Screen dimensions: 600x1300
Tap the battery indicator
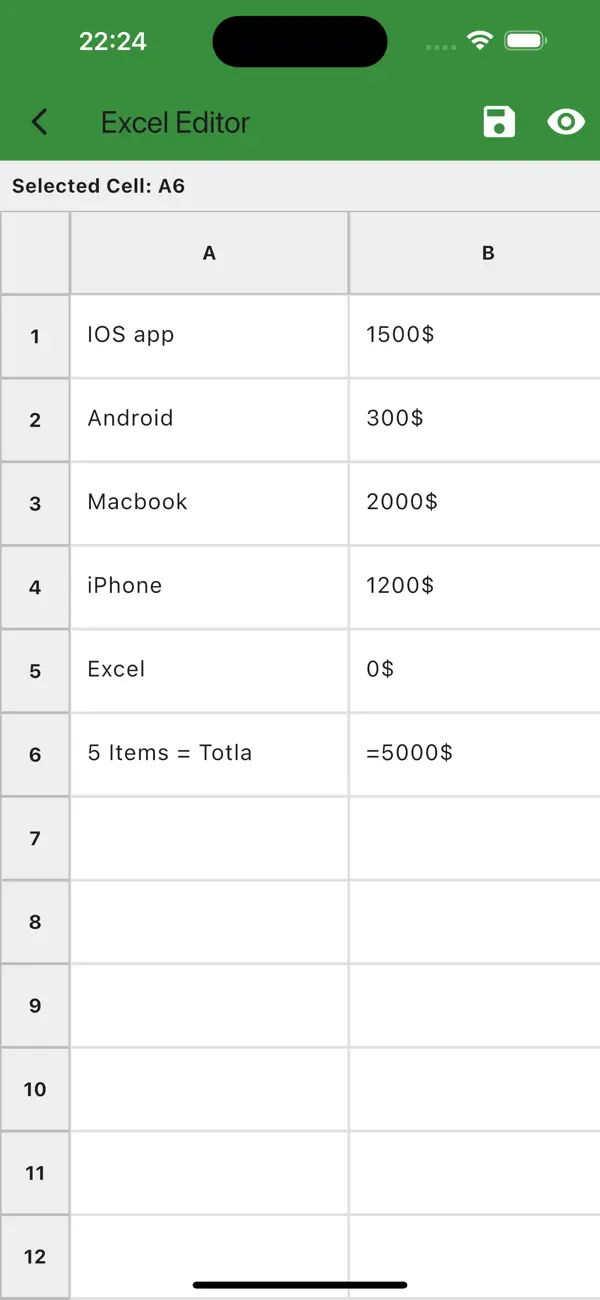[524, 41]
